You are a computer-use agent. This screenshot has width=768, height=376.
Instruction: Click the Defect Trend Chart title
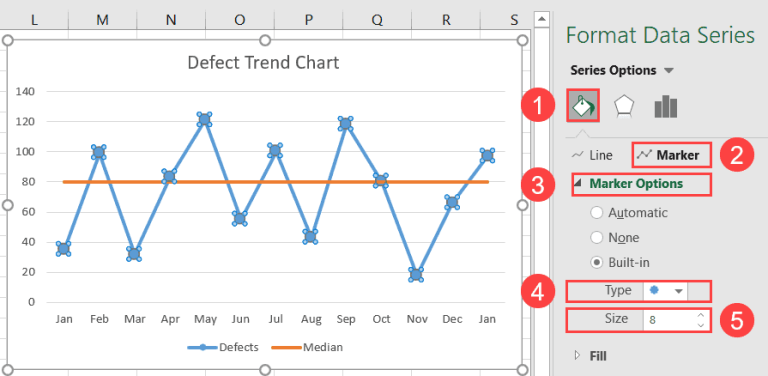tap(264, 63)
